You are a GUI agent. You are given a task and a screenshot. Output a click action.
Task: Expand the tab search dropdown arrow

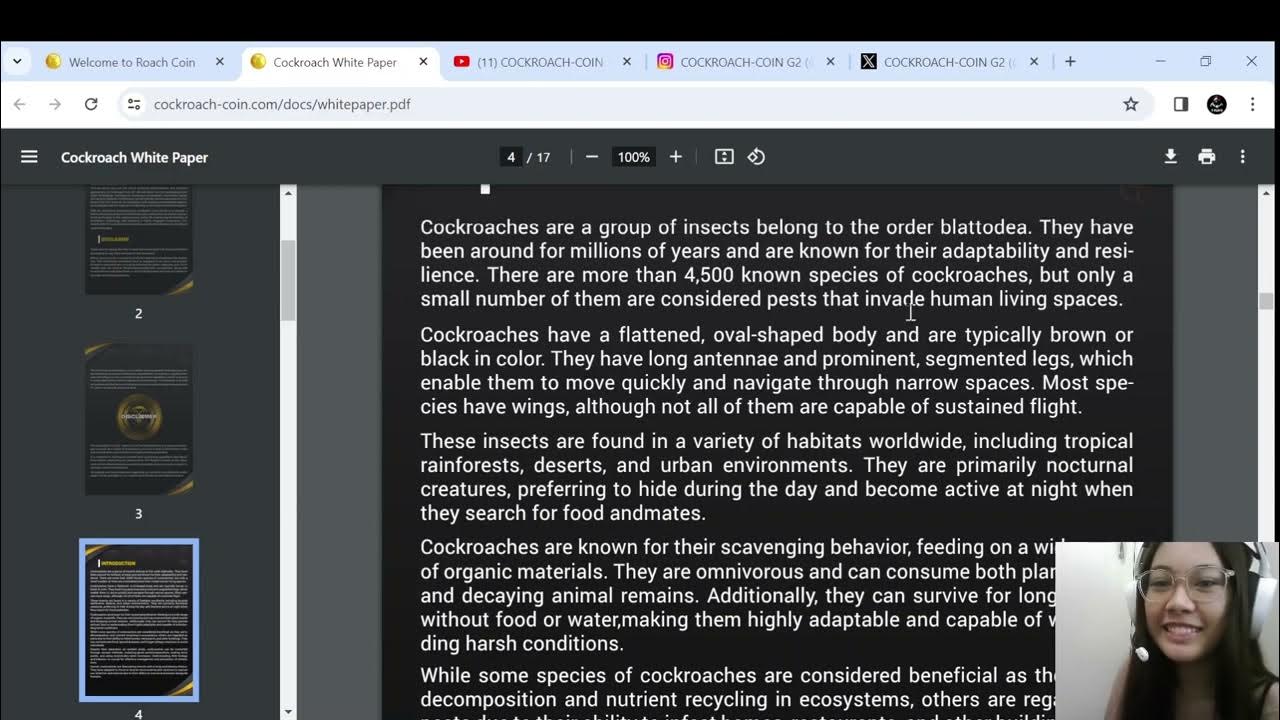tap(17, 62)
